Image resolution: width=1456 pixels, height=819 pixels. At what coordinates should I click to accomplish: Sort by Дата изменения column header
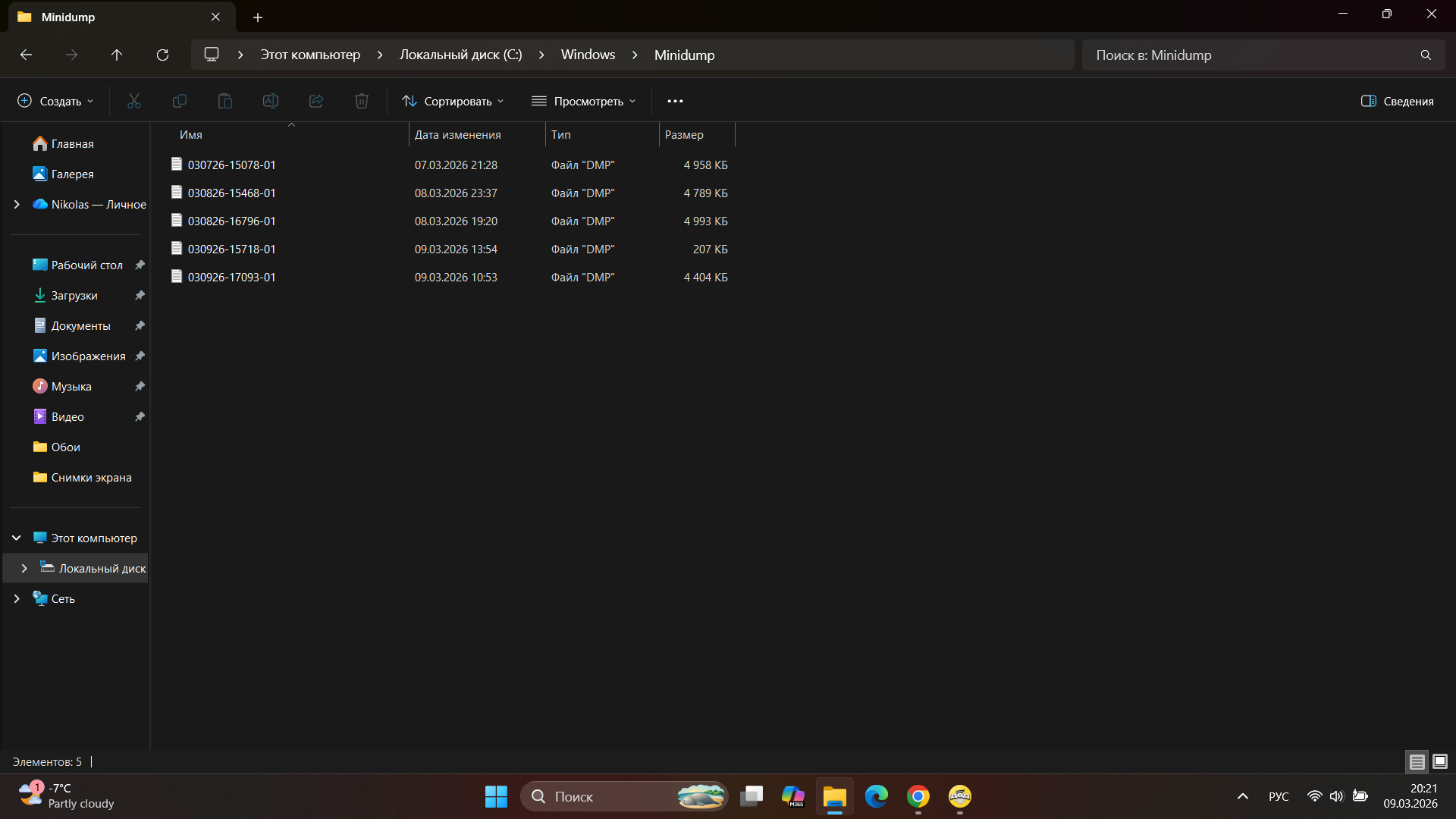point(477,134)
